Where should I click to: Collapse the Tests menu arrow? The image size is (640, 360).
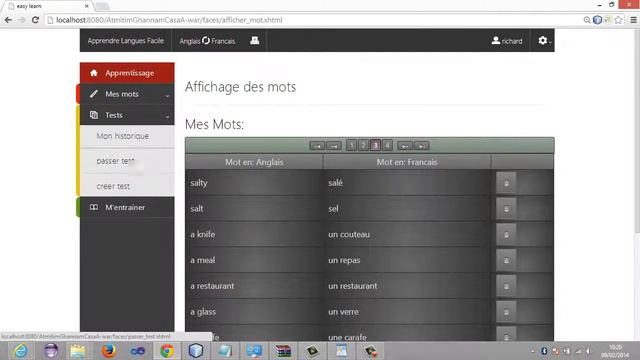coord(167,117)
